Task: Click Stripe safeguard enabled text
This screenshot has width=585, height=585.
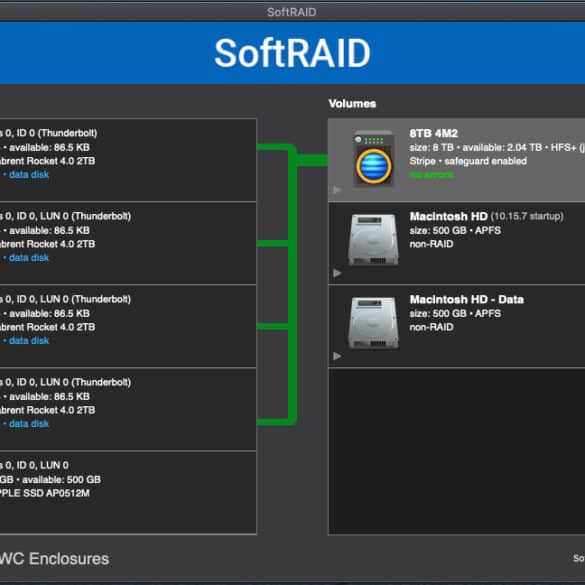Action: click(x=468, y=161)
